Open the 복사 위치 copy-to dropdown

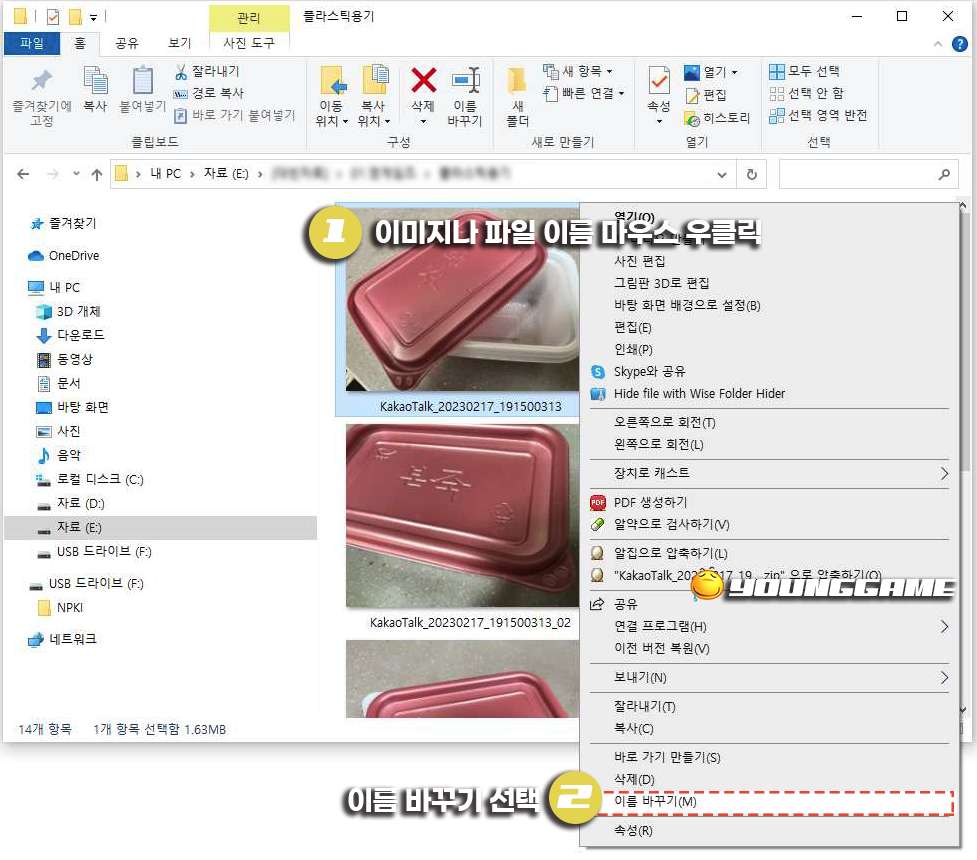tap(374, 97)
